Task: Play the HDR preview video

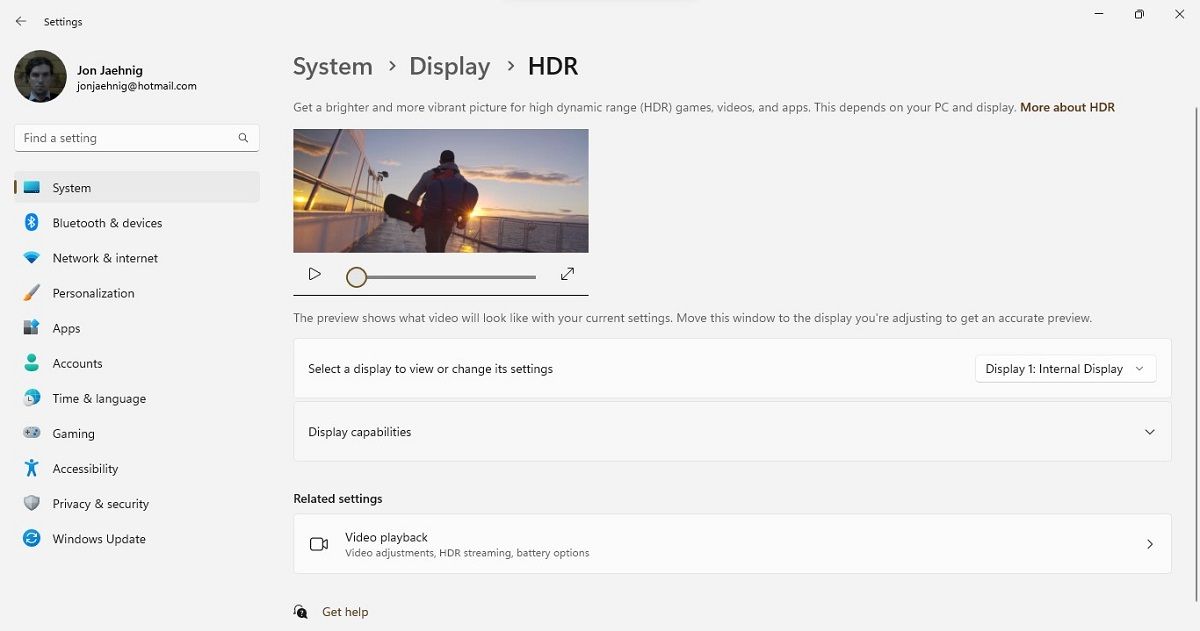Action: coord(314,273)
